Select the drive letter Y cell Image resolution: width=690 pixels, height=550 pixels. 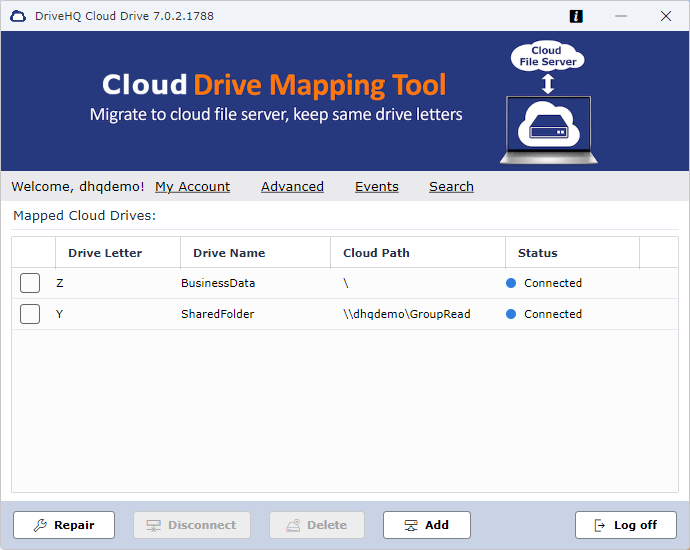60,314
